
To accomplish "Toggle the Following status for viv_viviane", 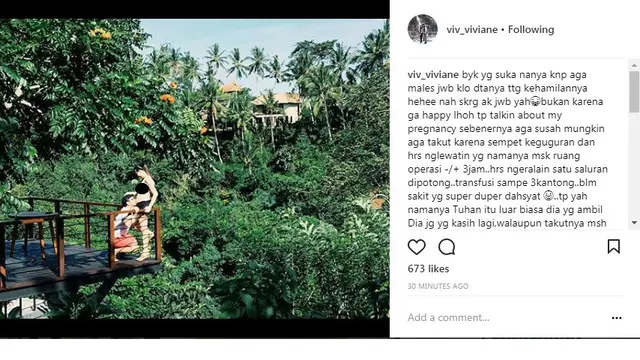I will [531, 29].
